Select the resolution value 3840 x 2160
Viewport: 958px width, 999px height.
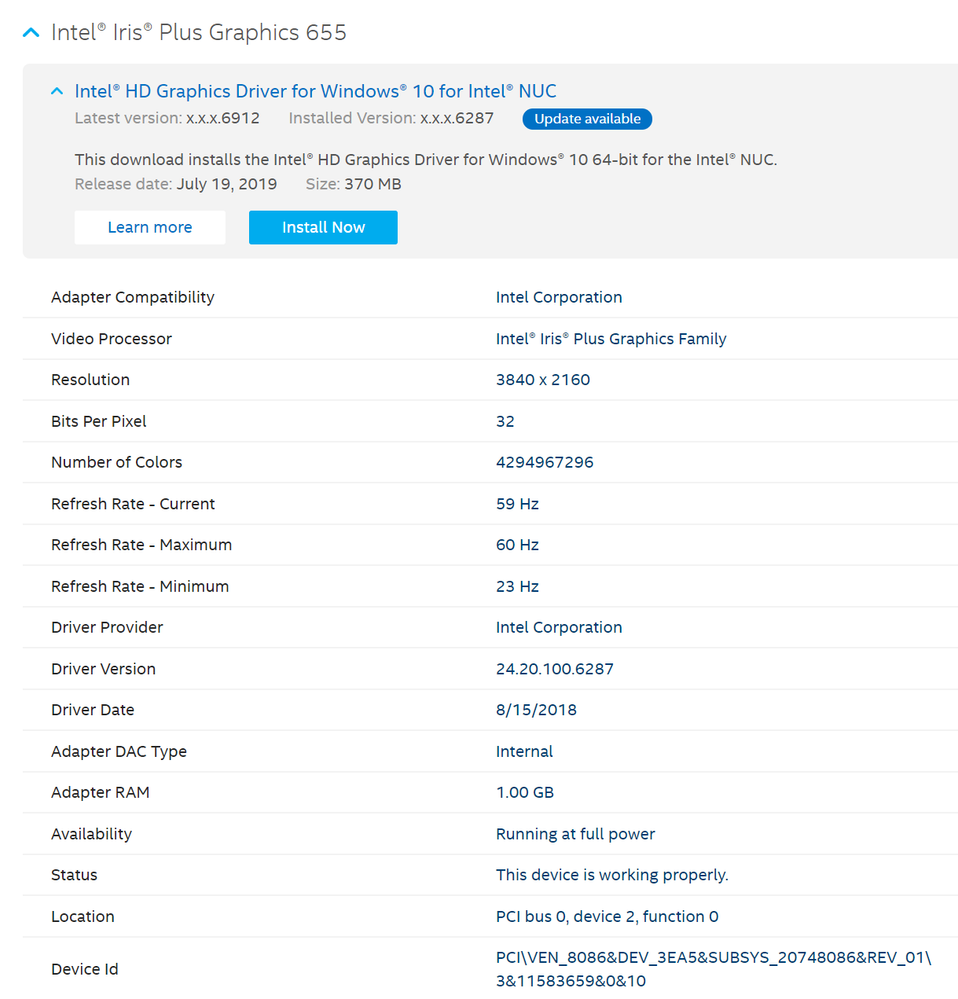(x=543, y=380)
